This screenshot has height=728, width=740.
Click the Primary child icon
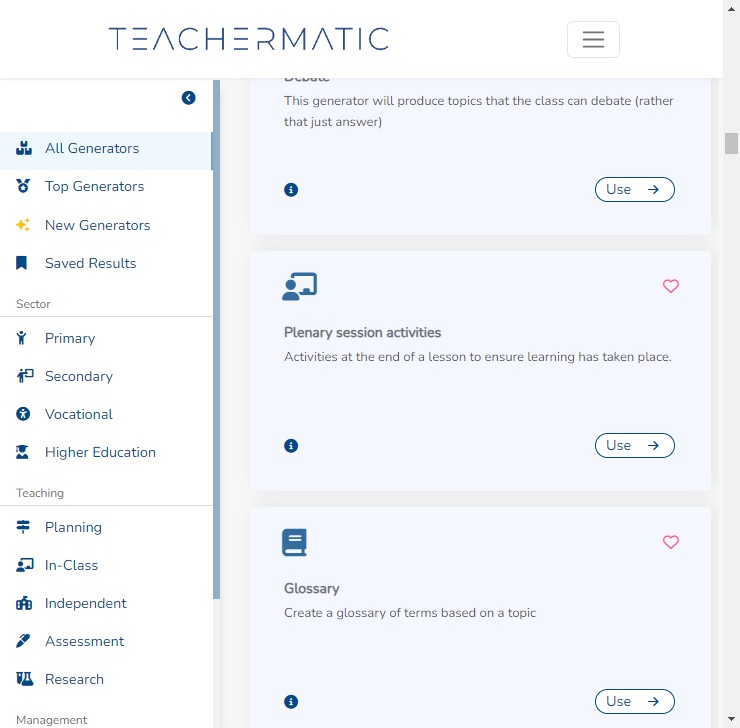[21, 338]
